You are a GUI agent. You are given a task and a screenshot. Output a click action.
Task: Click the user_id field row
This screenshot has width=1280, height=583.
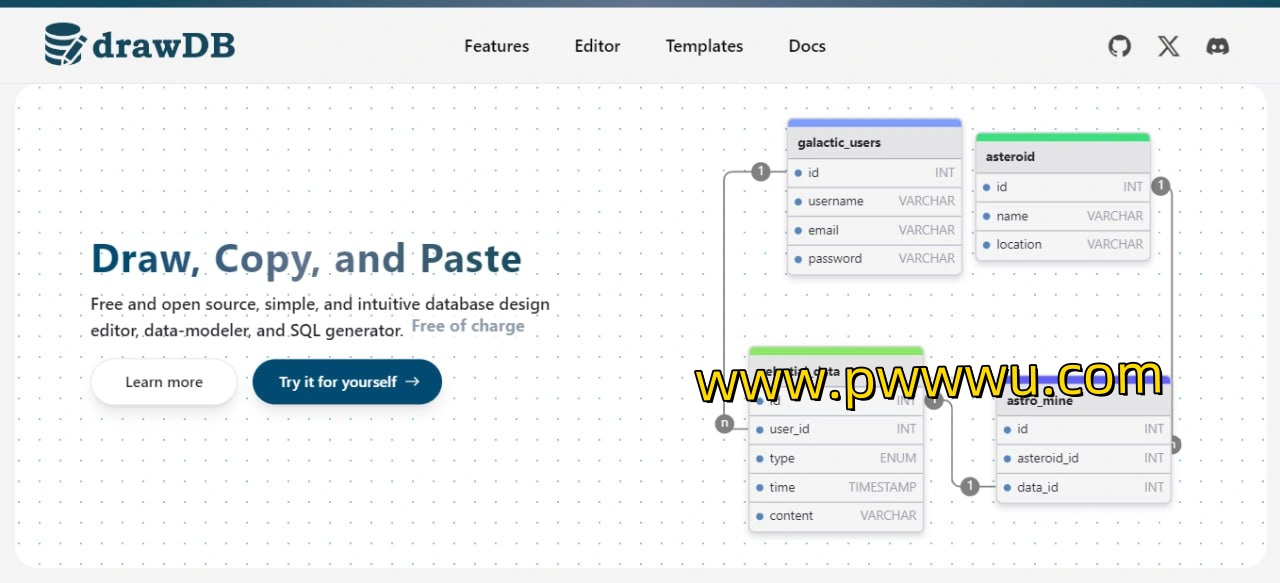coord(836,429)
